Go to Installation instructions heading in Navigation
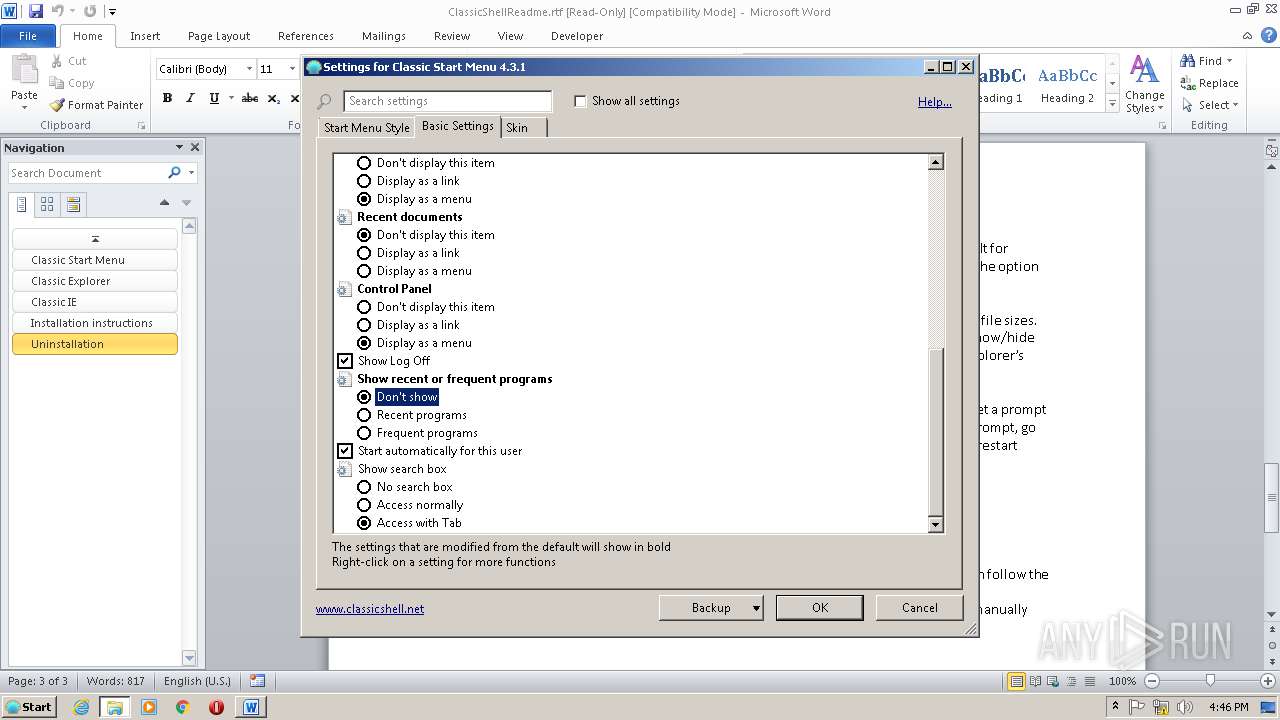Viewport: 1280px width, 720px height. pyautogui.click(x=95, y=323)
